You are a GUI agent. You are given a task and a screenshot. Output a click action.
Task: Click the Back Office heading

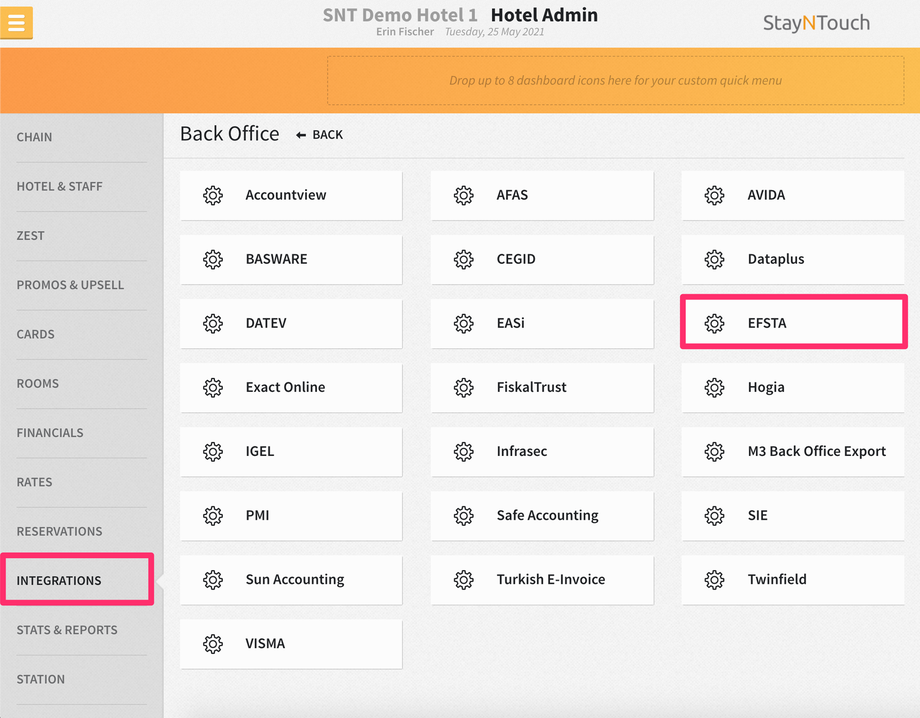point(229,134)
